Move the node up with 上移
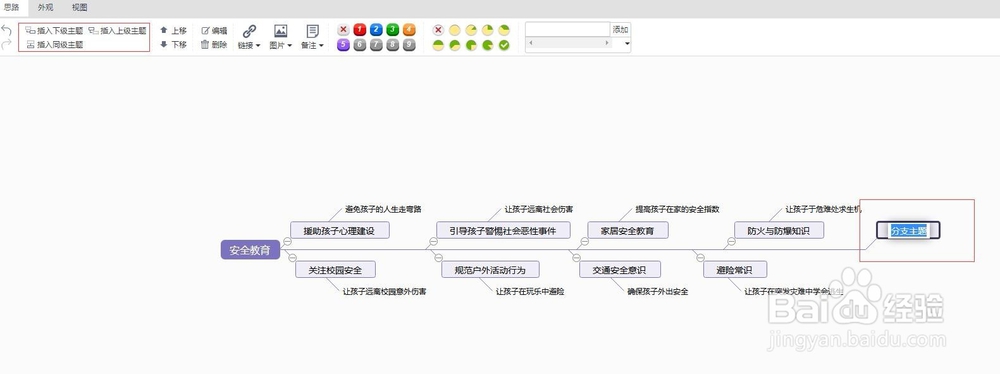The image size is (1000, 374). click(x=173, y=30)
